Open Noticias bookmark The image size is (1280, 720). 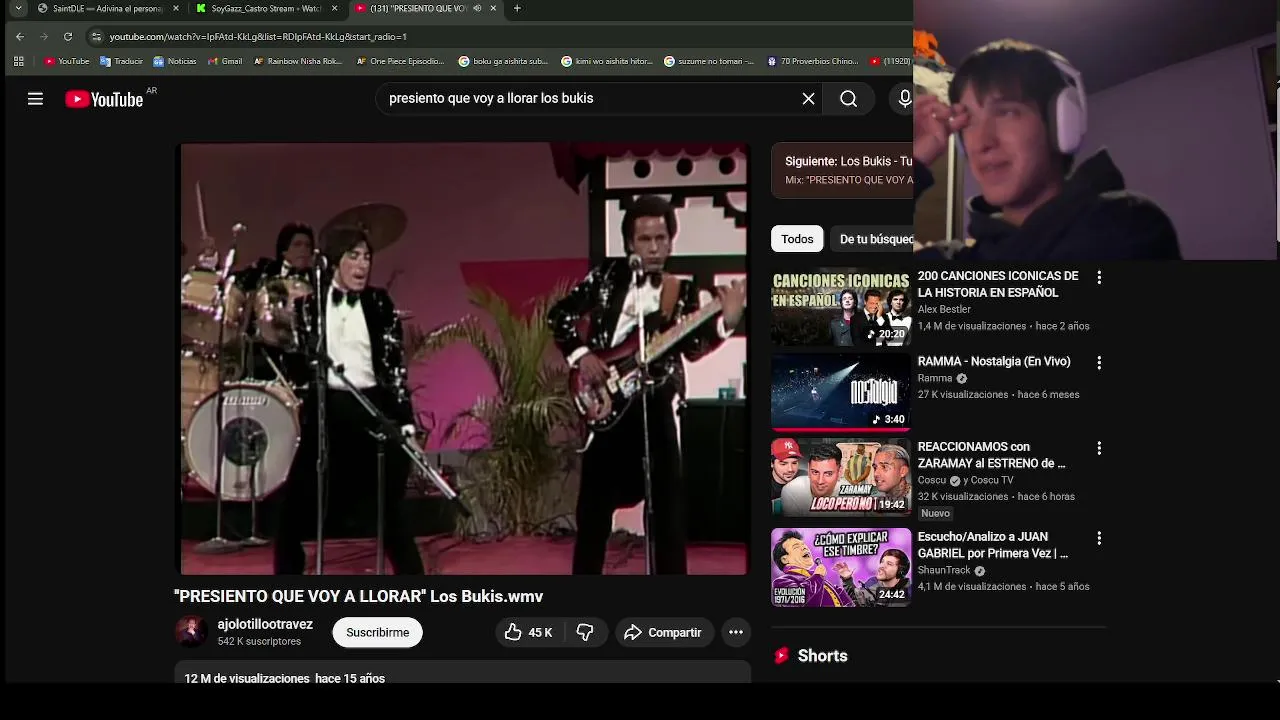point(174,61)
